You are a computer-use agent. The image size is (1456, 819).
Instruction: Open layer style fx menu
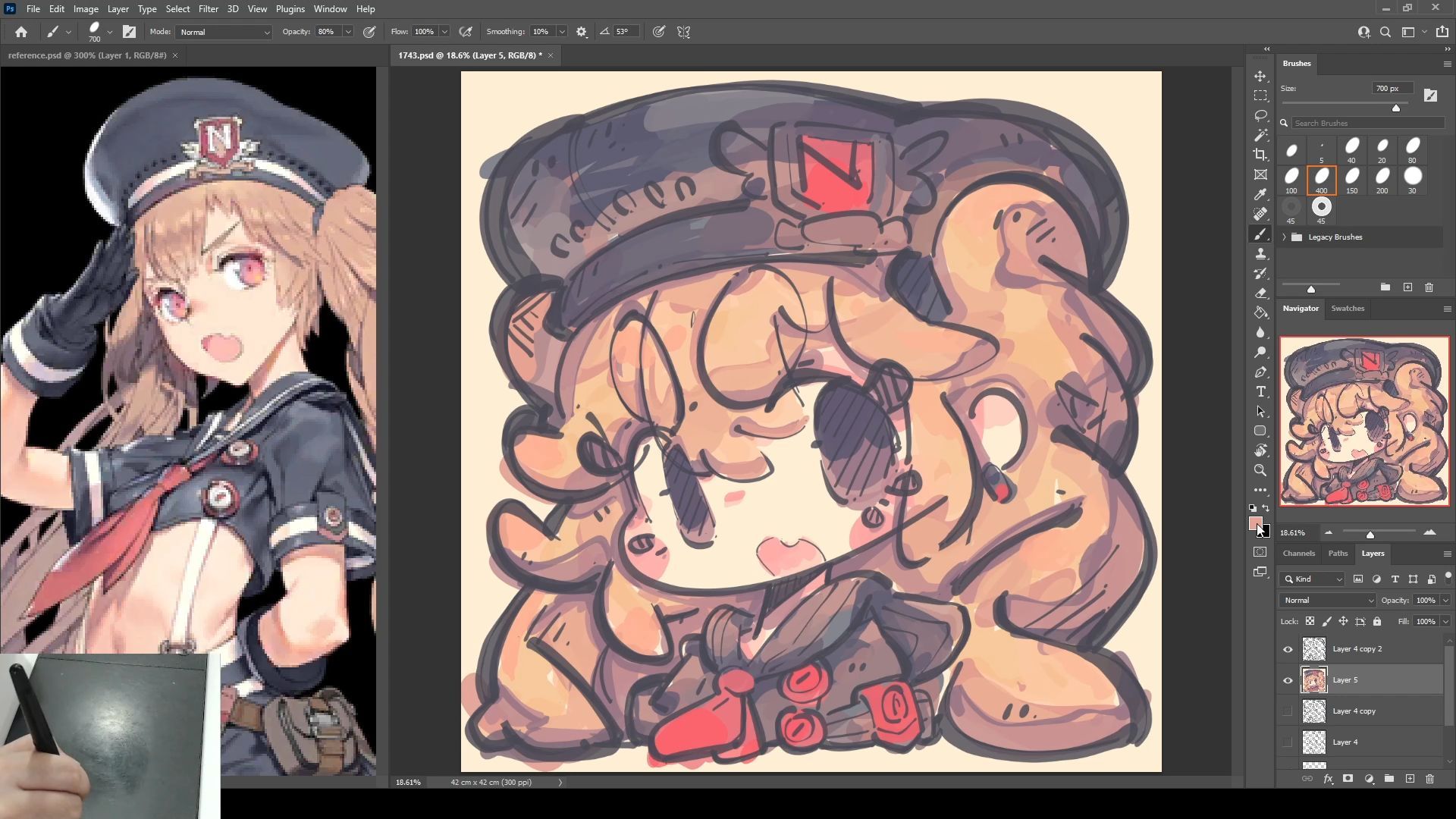(1328, 779)
